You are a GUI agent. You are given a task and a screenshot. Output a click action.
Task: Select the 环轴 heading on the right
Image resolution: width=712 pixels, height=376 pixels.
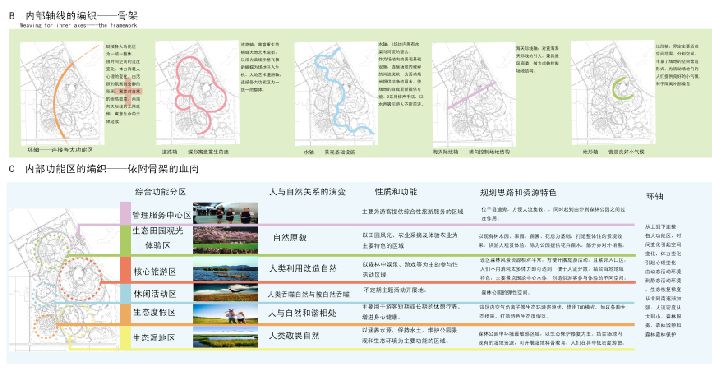[x=654, y=196]
